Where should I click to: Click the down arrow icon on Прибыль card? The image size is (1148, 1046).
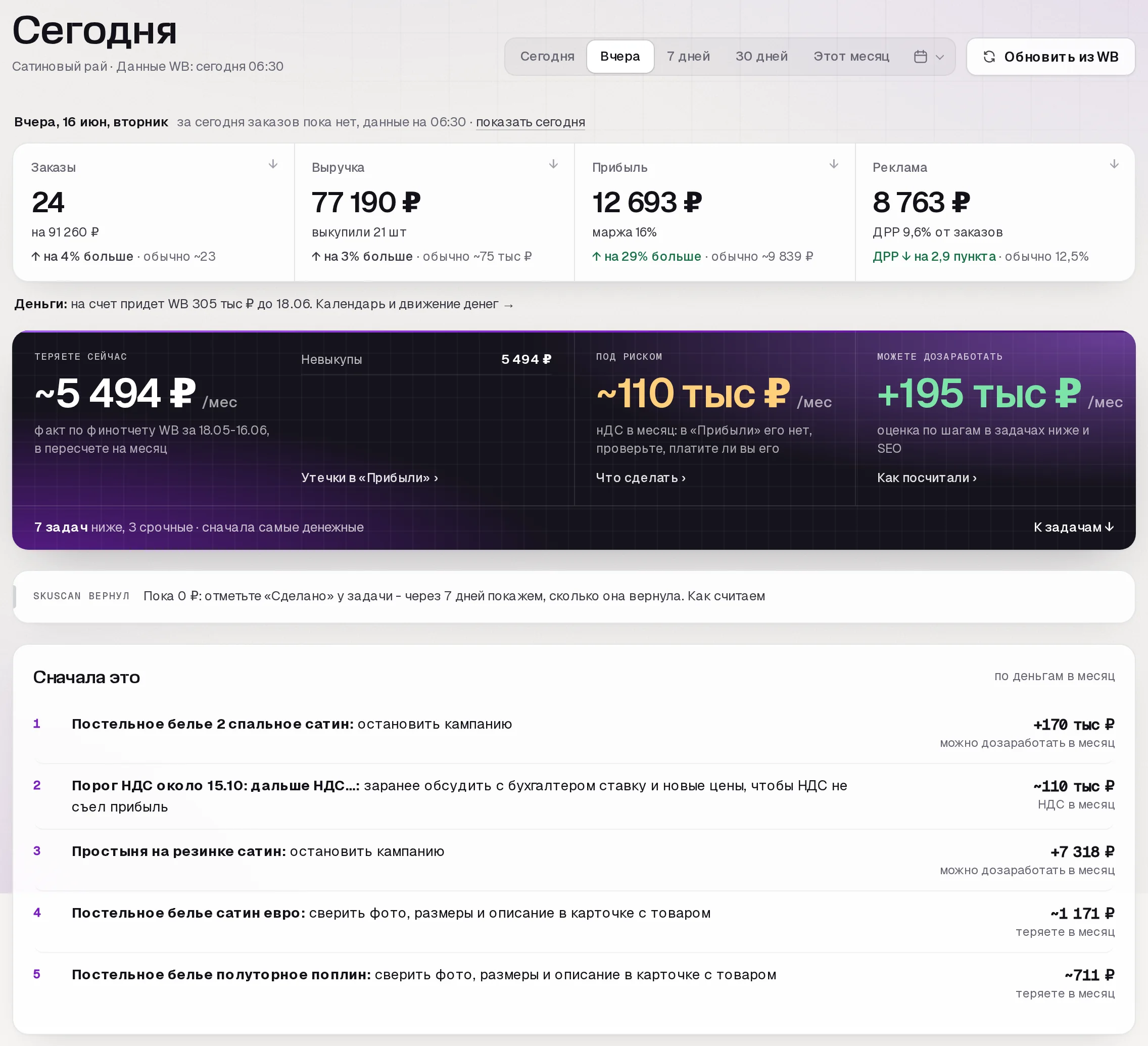pyautogui.click(x=834, y=164)
